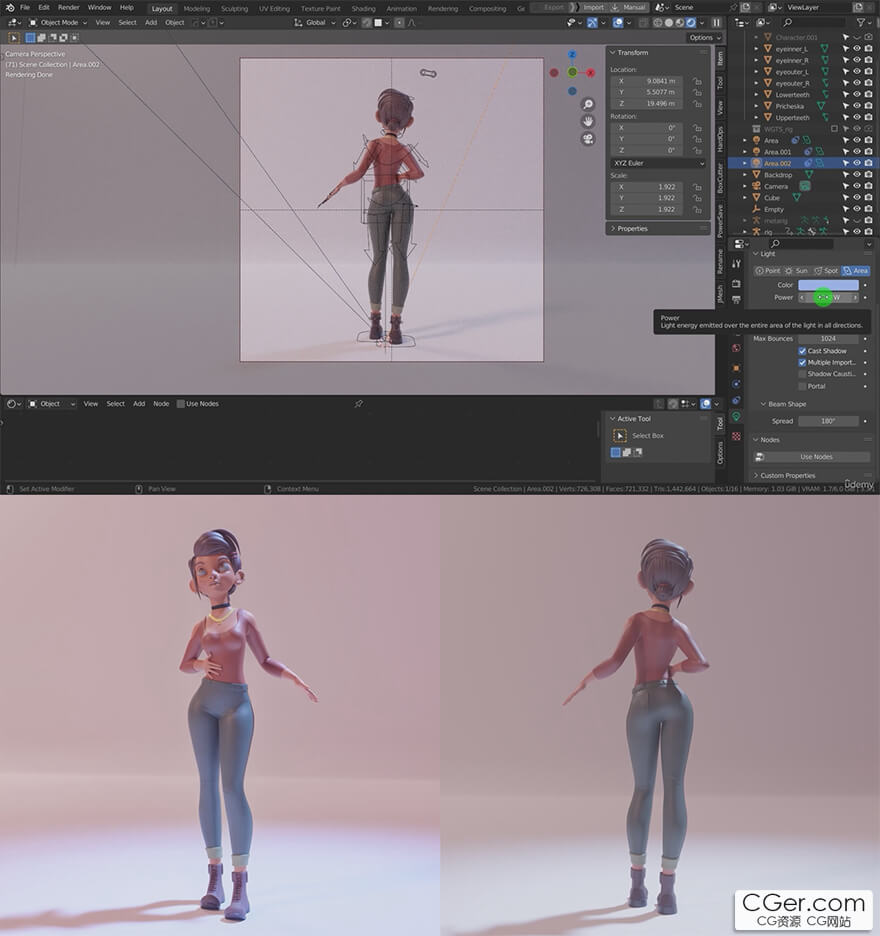Click the zoom magnifier viewport gizmo
This screenshot has width=880, height=936.
click(x=588, y=104)
